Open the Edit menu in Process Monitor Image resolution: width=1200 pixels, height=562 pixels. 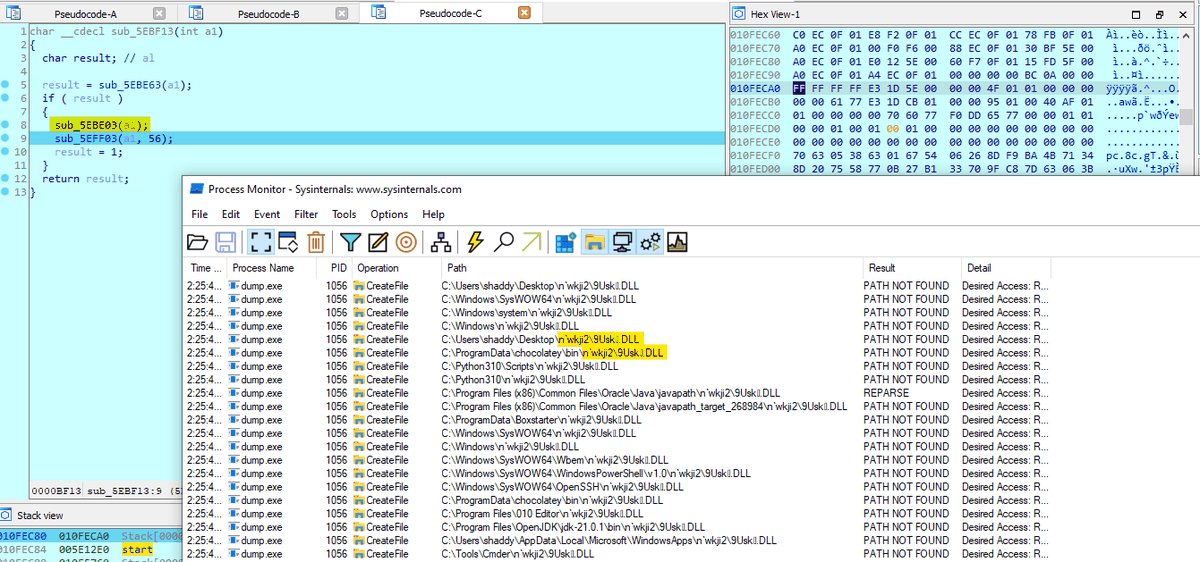[x=231, y=214]
